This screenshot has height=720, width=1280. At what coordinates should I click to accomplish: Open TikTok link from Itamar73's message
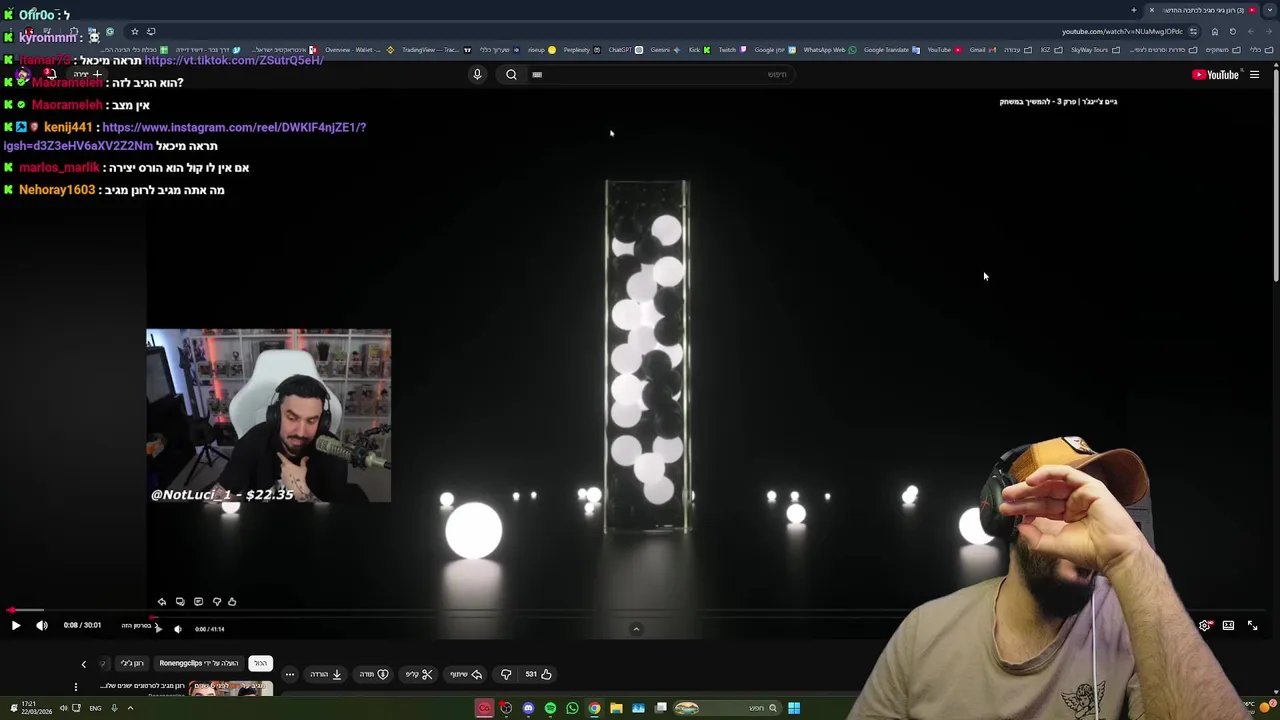click(x=233, y=60)
